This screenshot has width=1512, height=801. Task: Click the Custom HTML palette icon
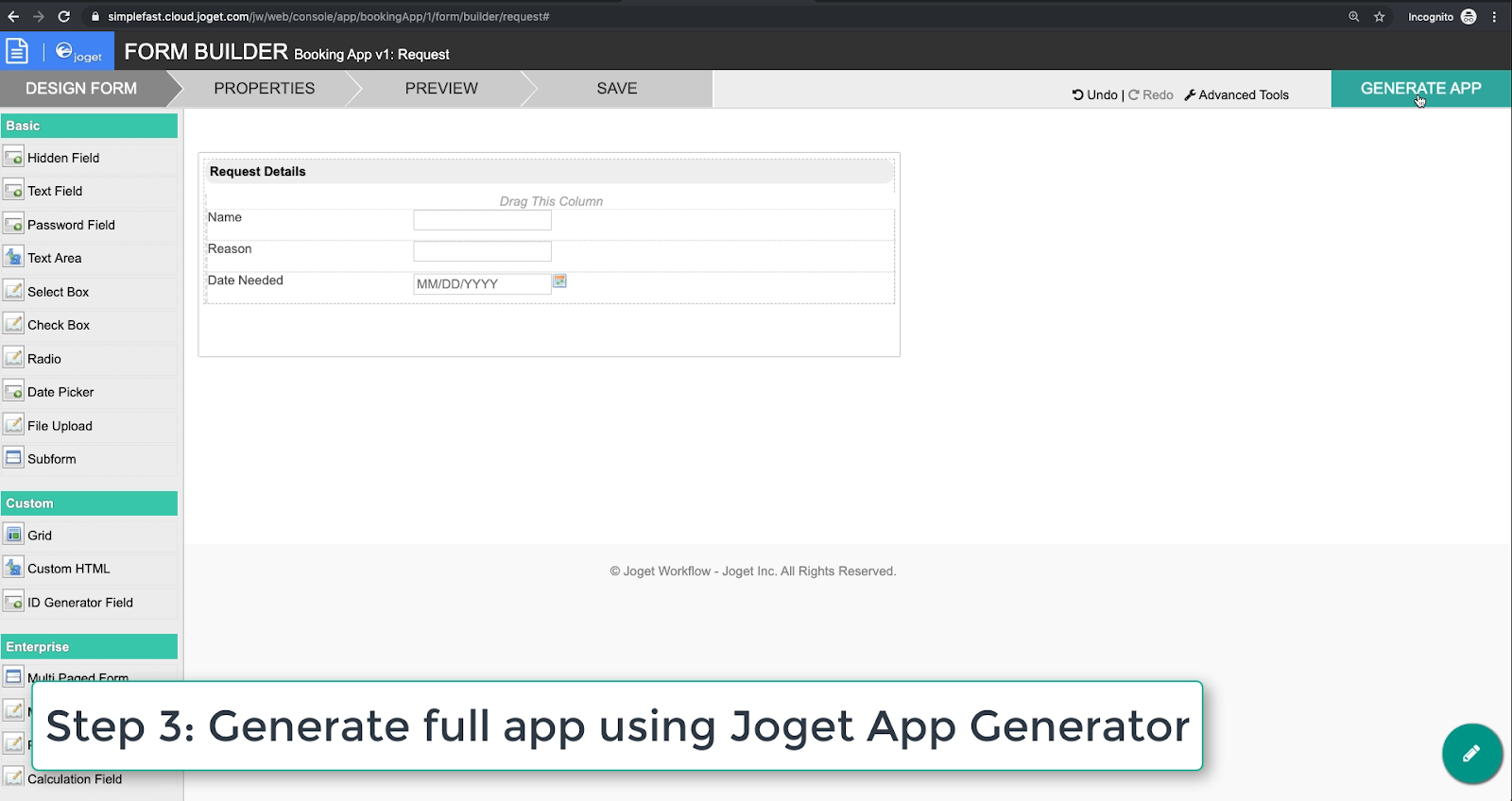(13, 568)
